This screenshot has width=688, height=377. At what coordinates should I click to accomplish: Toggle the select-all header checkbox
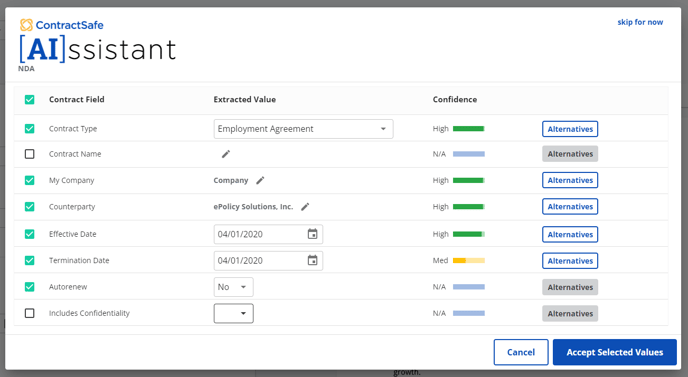point(29,100)
